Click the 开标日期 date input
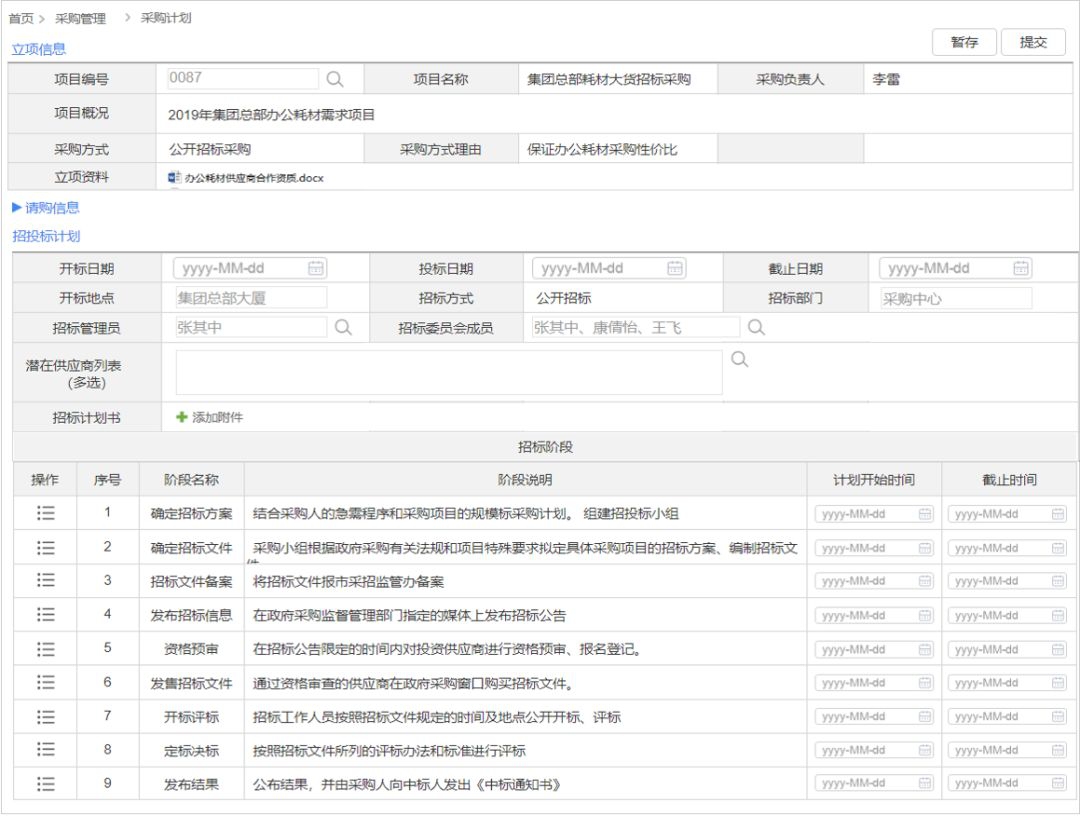The width and height of the screenshot is (1080, 816). pos(250,268)
